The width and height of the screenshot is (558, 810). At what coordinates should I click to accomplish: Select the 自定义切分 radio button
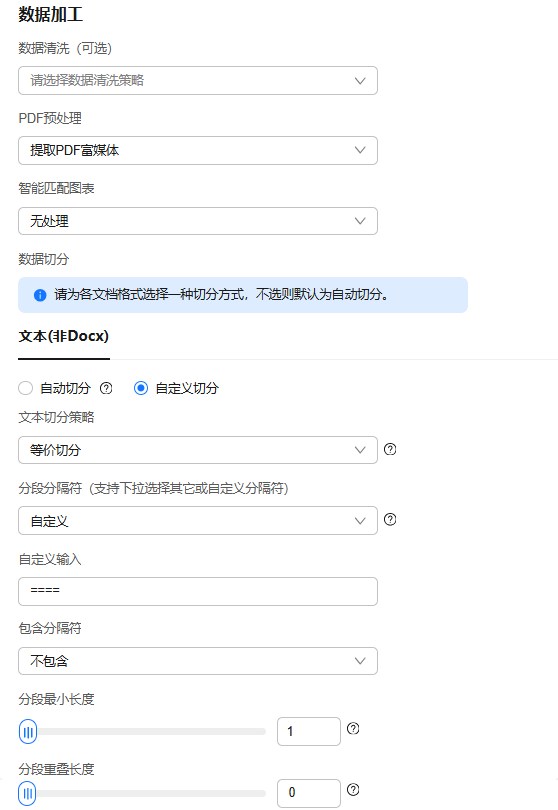[141, 388]
